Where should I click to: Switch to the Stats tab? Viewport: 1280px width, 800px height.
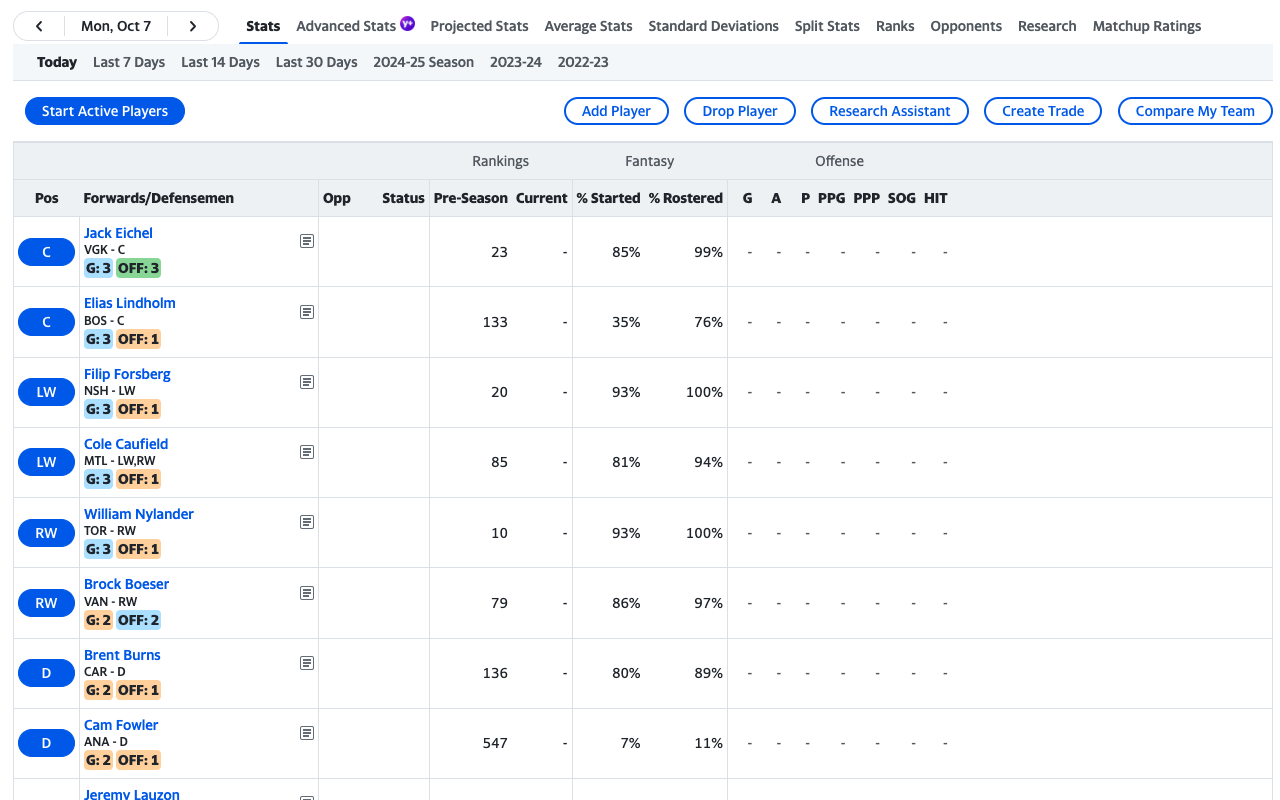(x=263, y=26)
